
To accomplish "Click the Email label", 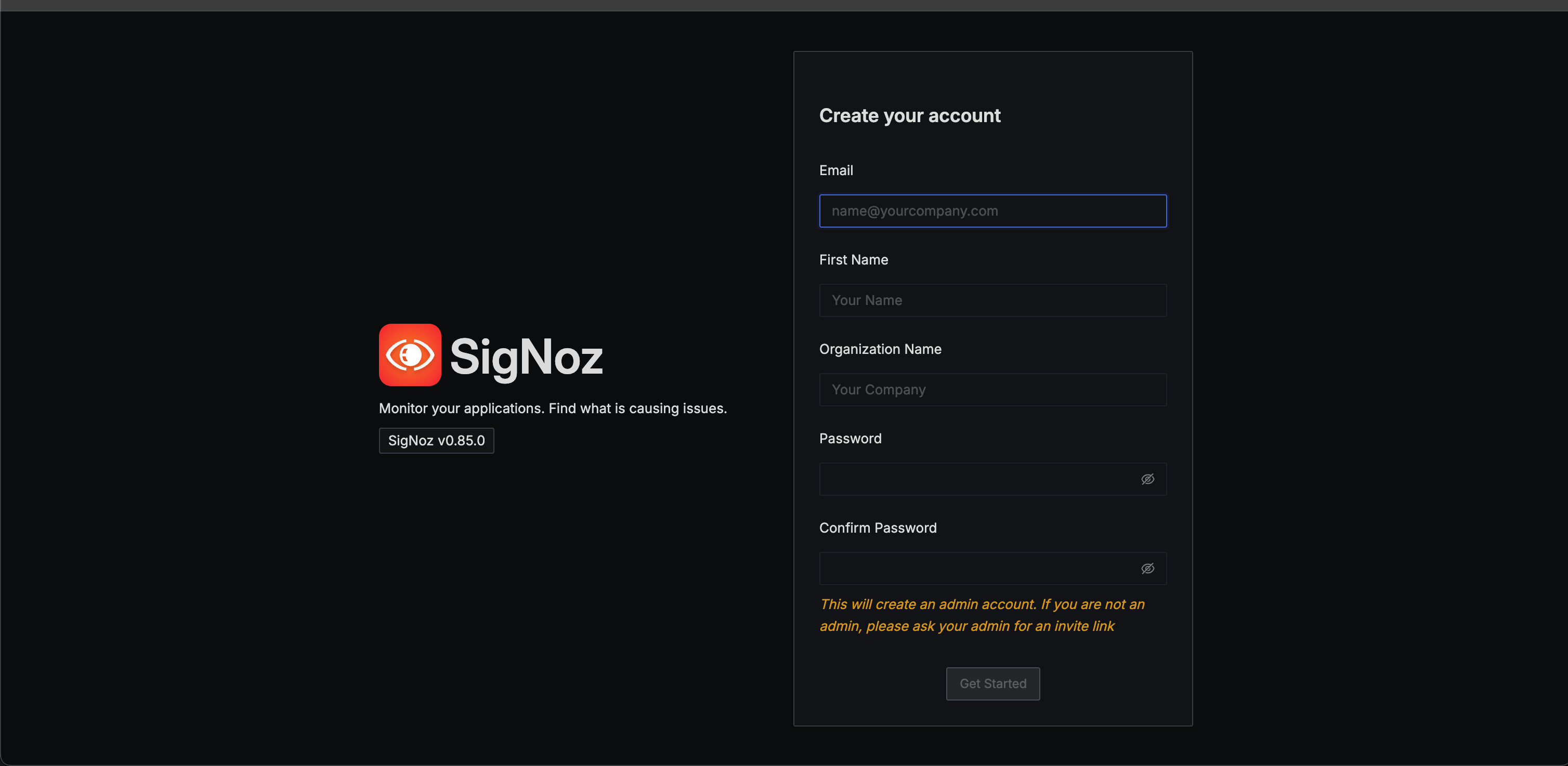I will 836,170.
